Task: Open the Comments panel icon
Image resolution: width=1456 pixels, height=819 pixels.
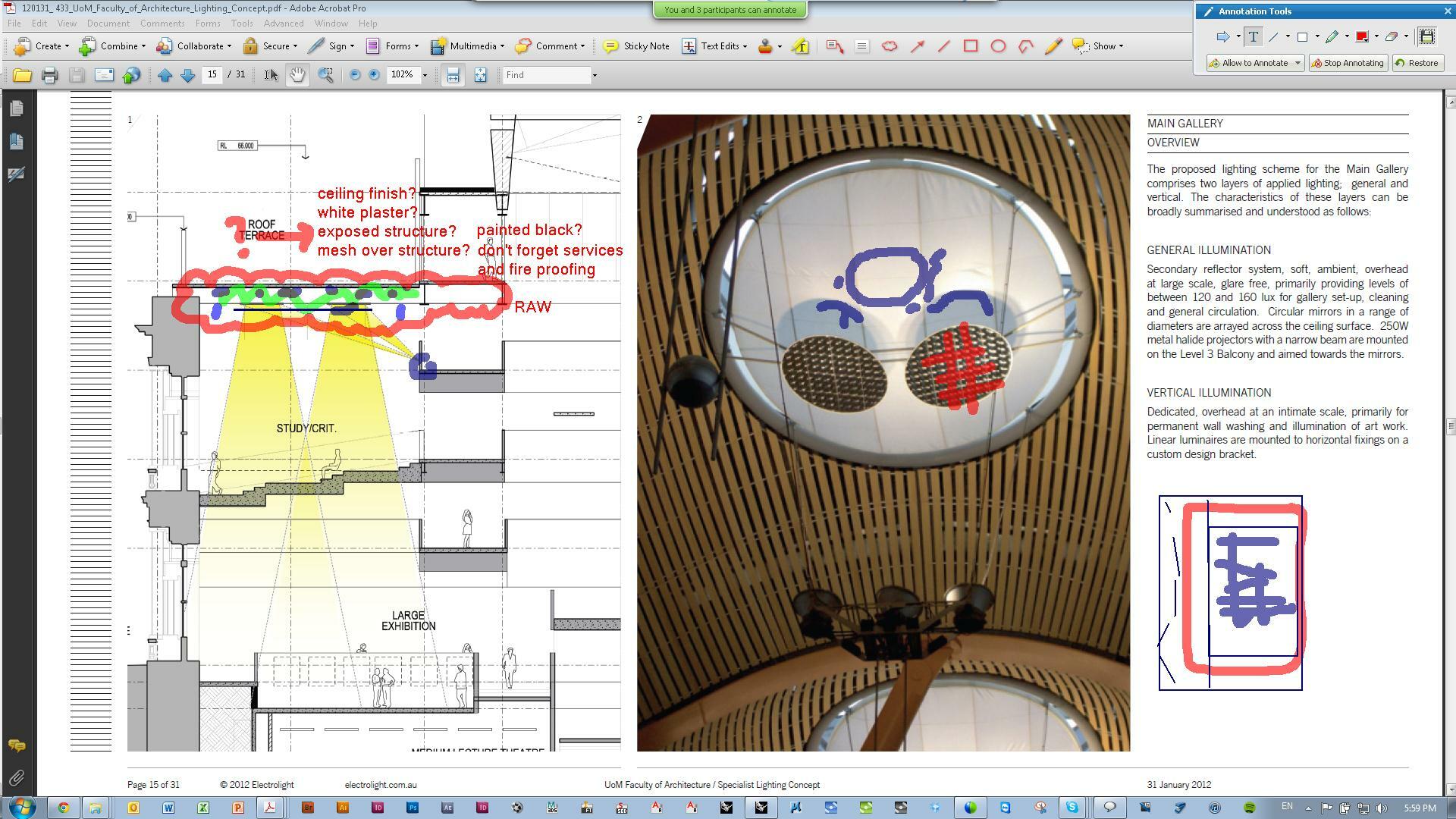Action: [16, 746]
